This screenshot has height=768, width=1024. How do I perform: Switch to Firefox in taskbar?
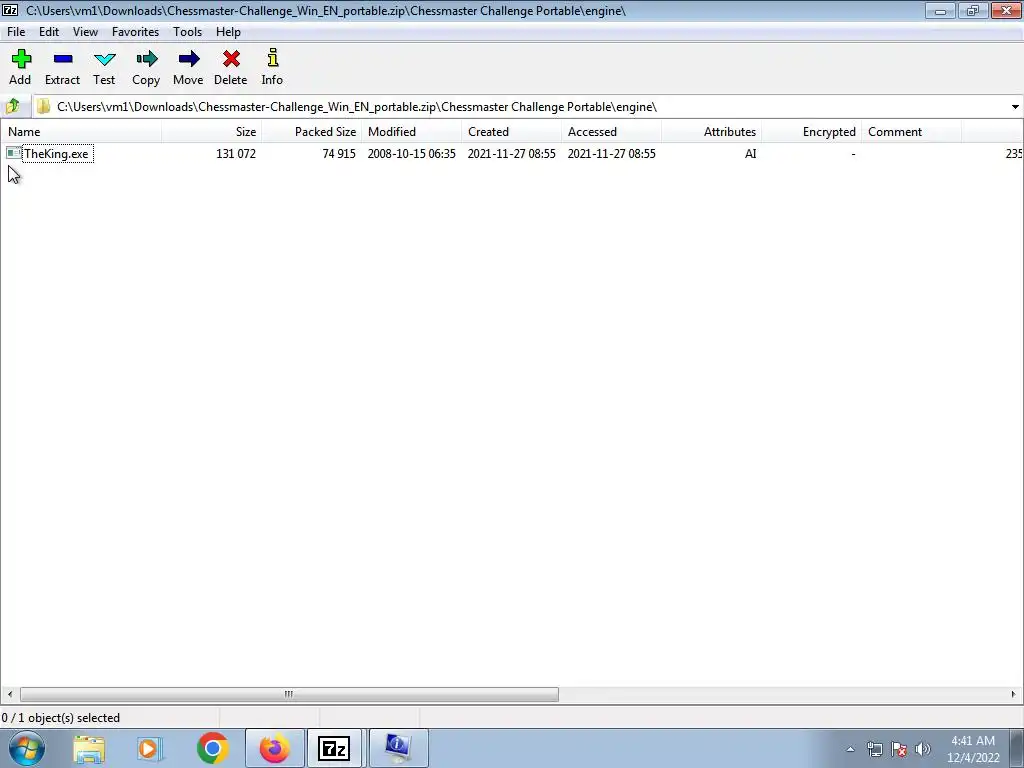pos(274,748)
